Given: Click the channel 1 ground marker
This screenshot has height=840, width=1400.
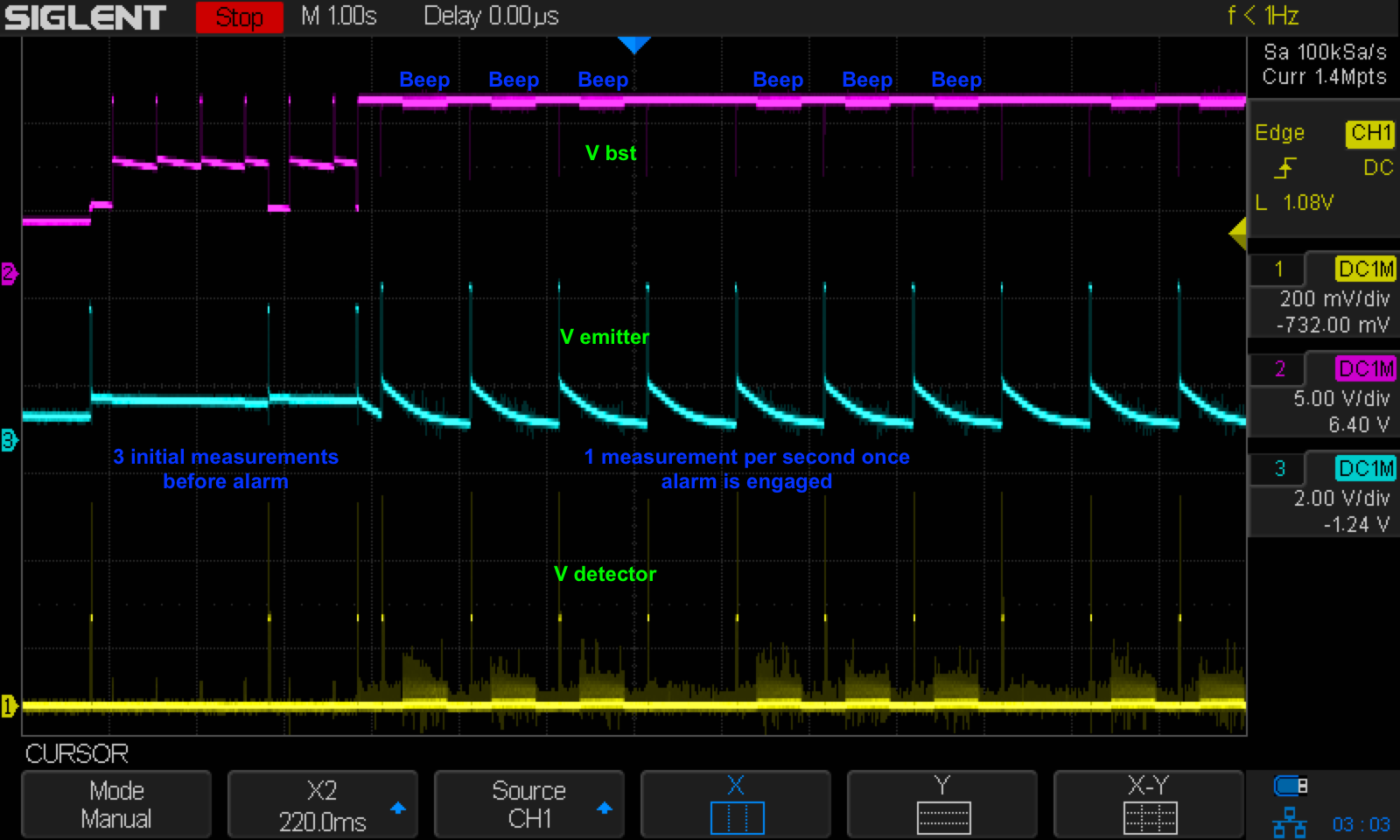Looking at the screenshot, I should [9, 705].
